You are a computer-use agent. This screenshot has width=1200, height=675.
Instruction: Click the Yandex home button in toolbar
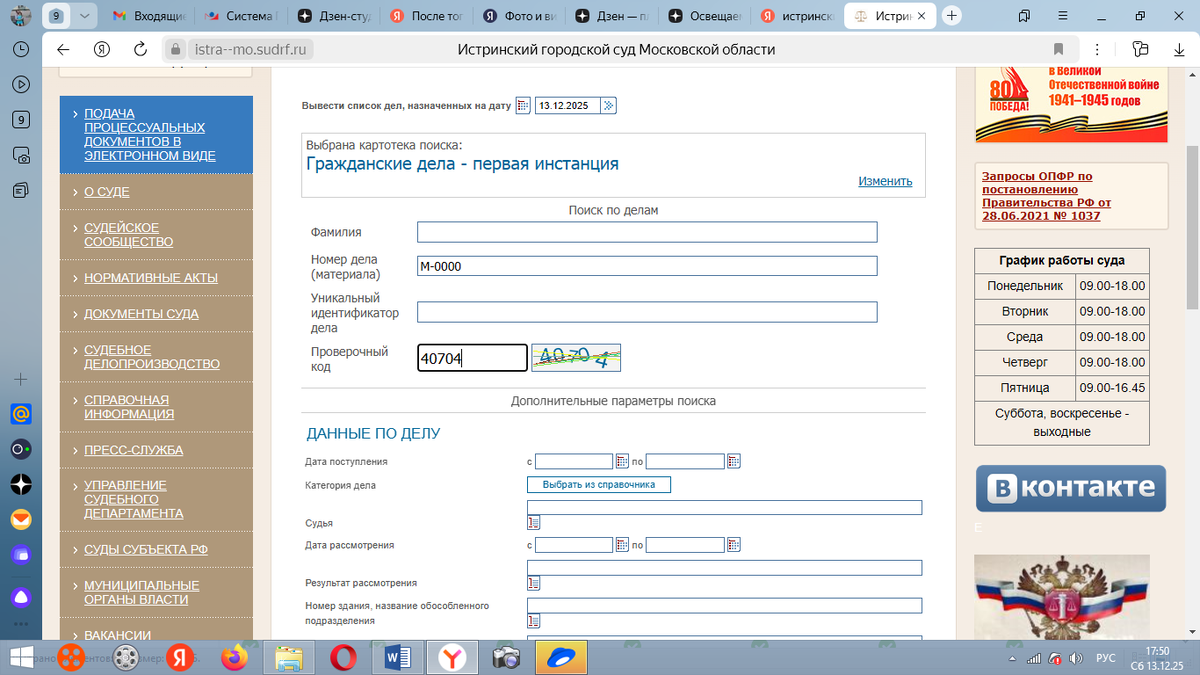[101, 49]
